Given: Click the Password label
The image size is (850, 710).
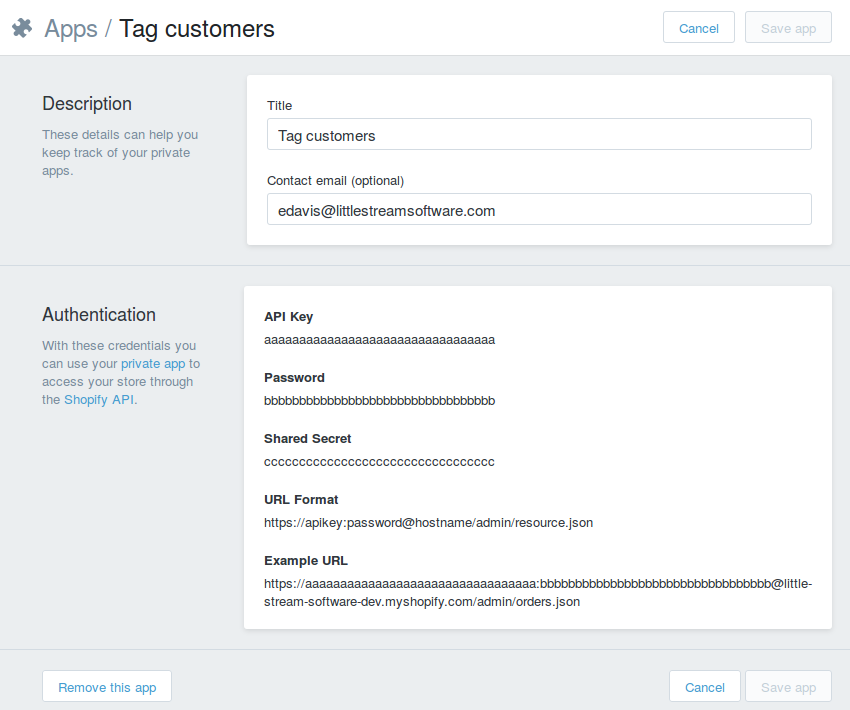Looking at the screenshot, I should coord(294,377).
